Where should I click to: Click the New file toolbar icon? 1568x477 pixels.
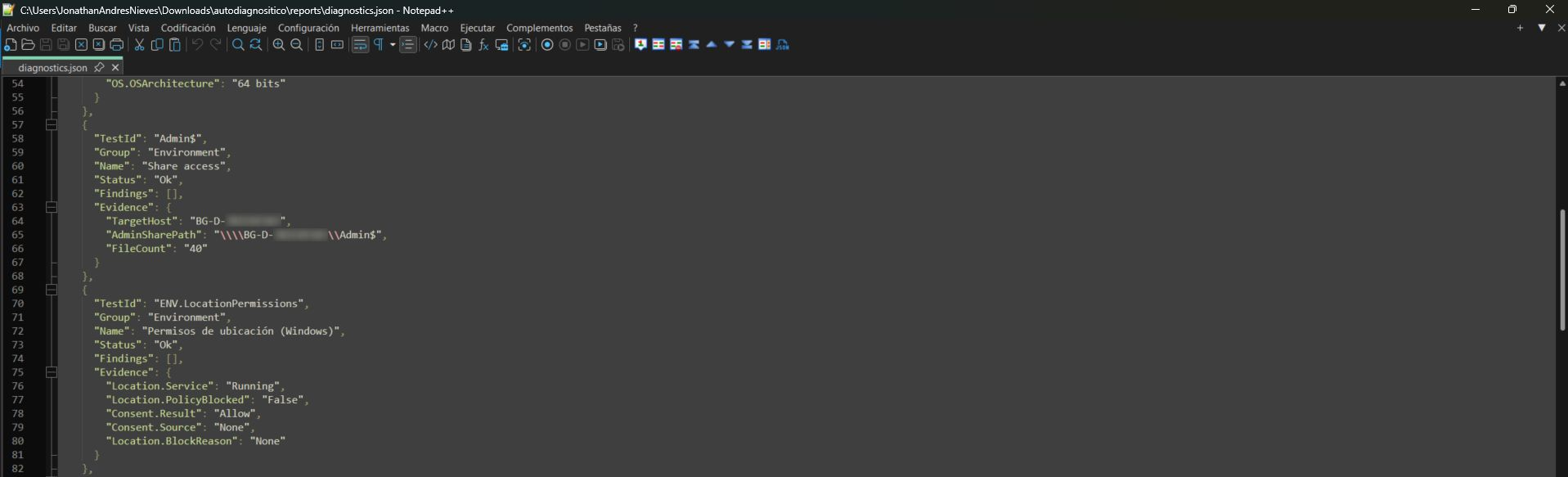point(11,45)
